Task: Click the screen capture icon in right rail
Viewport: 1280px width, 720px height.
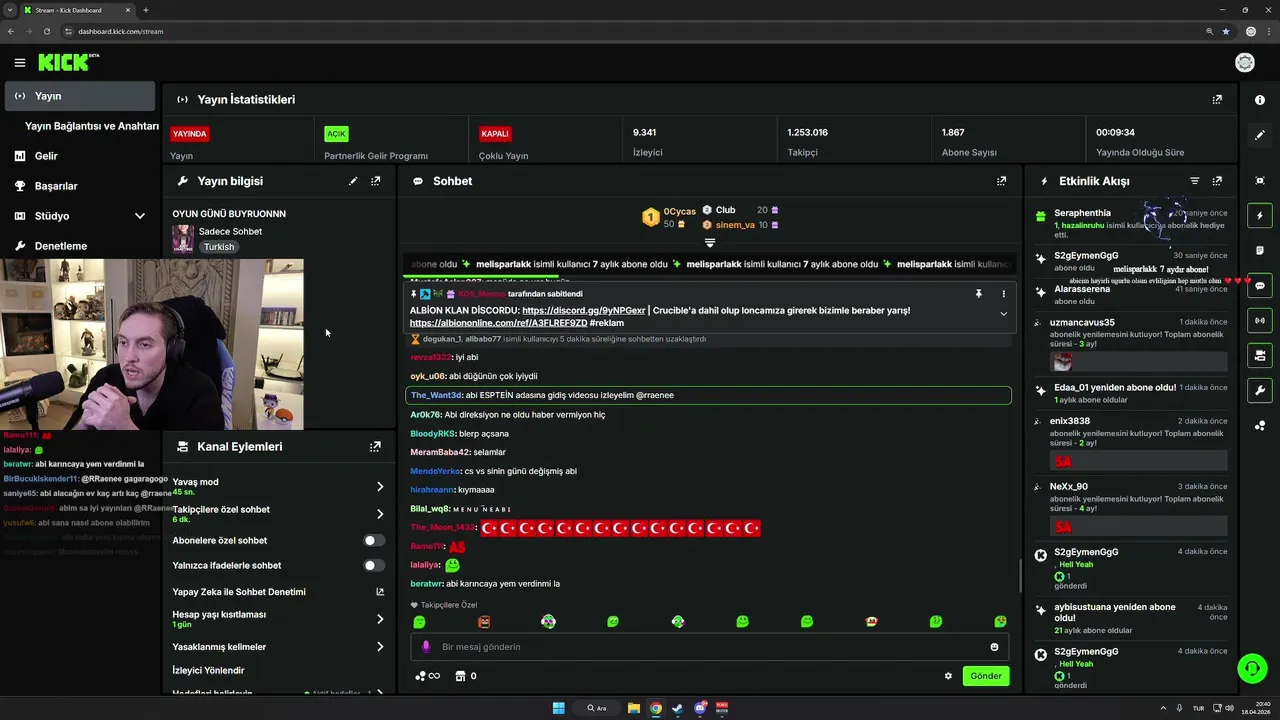Action: (1260, 181)
